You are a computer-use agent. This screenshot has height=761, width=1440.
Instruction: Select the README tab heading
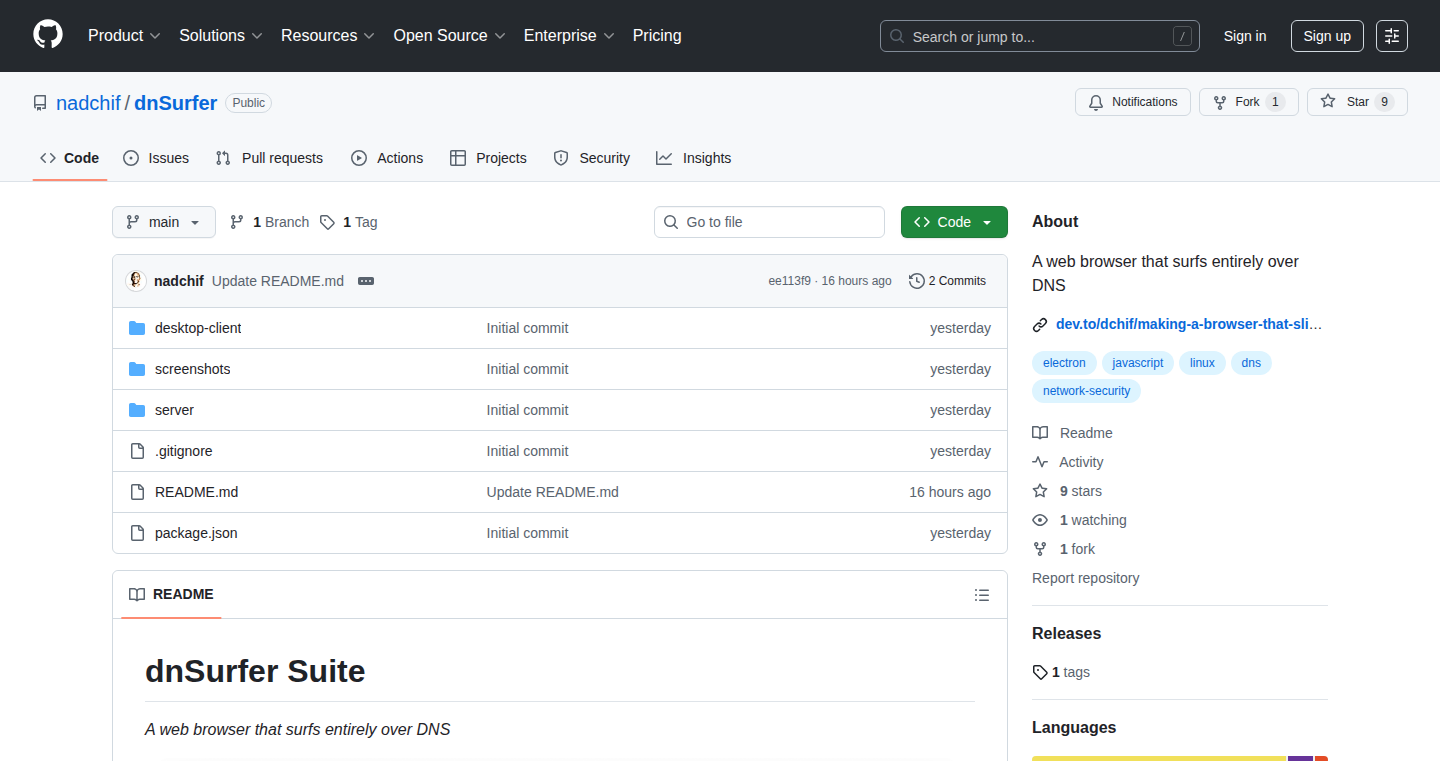[171, 595]
